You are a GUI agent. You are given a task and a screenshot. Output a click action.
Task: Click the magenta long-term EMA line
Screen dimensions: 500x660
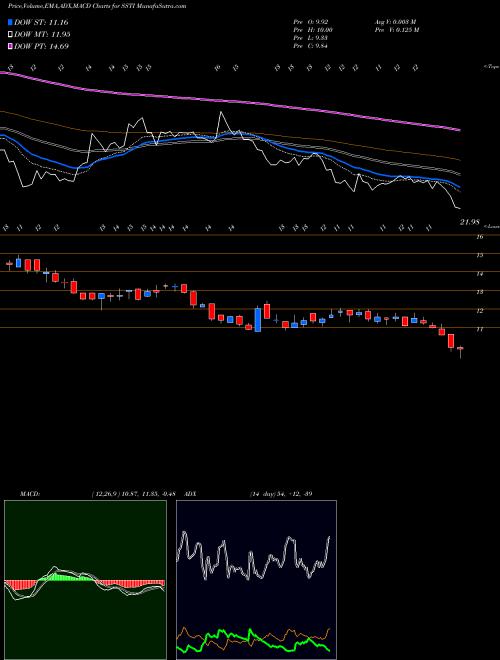(x=231, y=101)
